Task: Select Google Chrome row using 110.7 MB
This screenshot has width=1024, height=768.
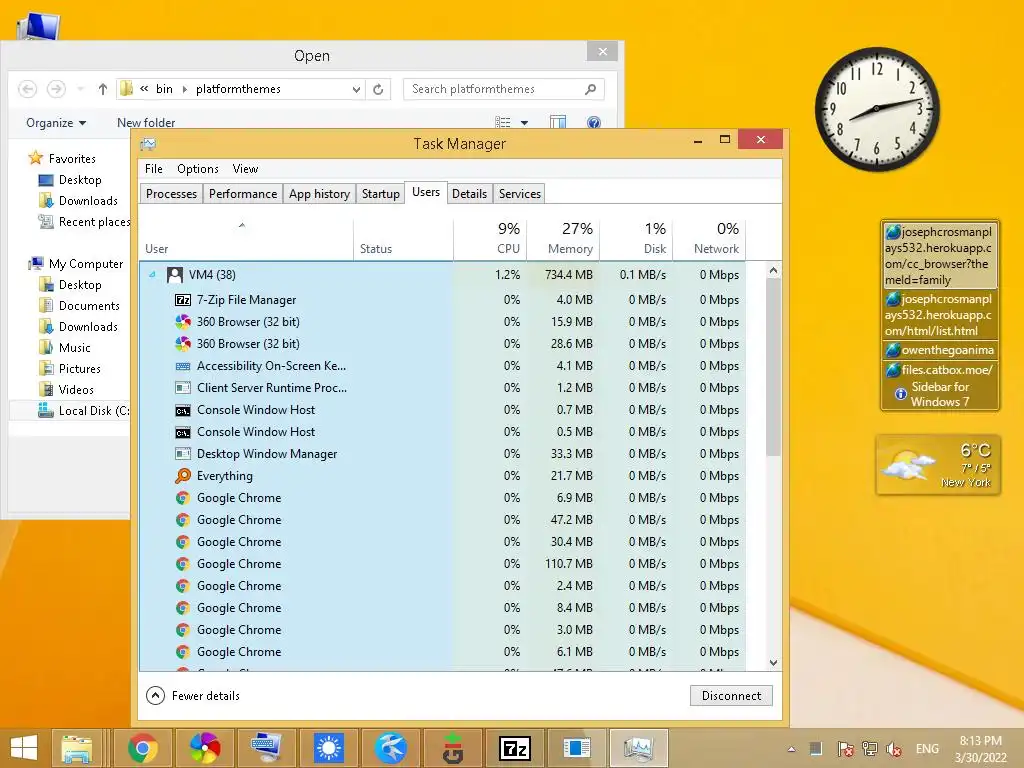Action: [443, 564]
